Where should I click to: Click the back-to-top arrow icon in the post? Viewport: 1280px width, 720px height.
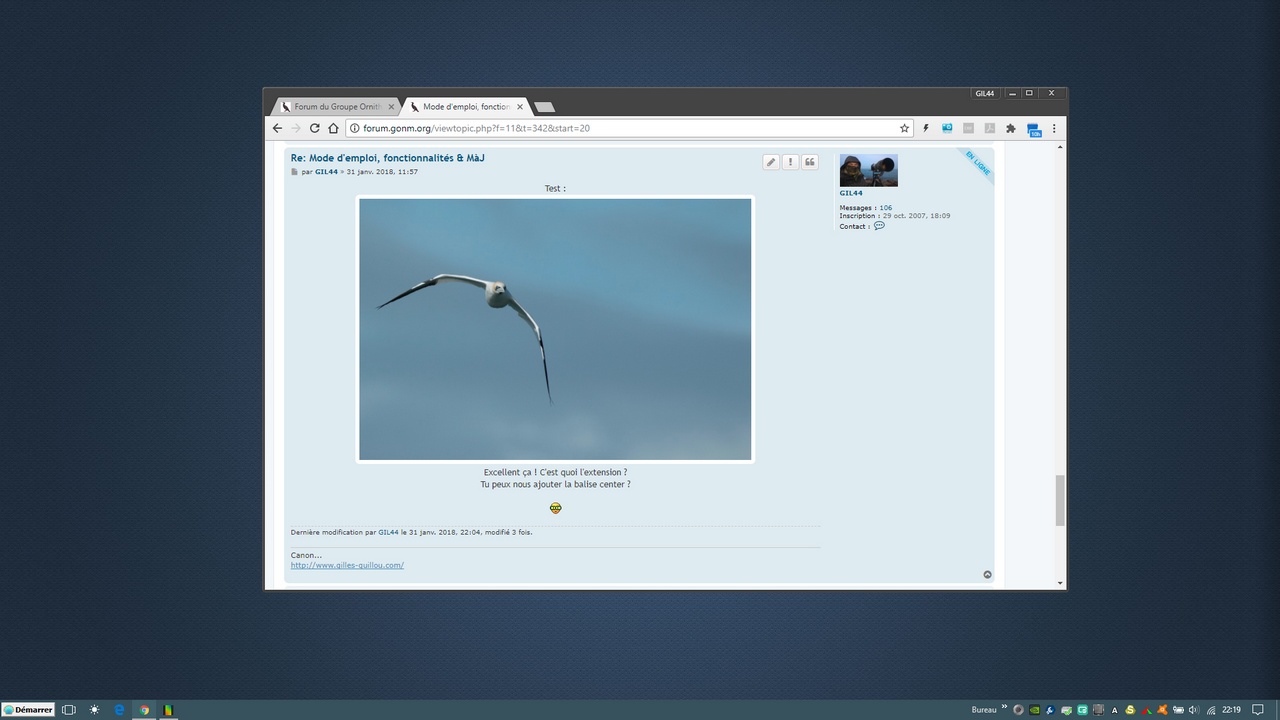tap(987, 574)
